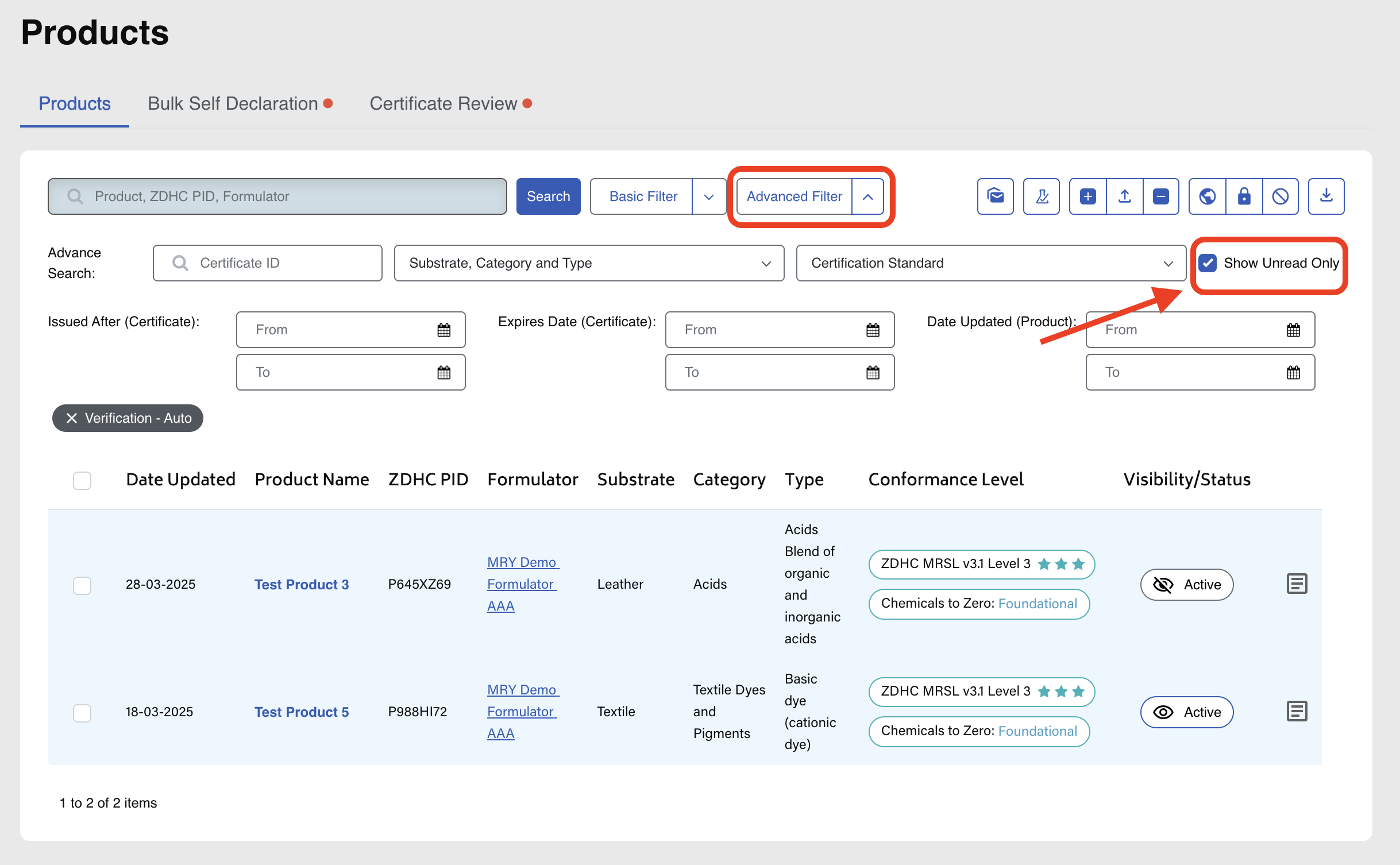Remove the Verification - Auto filter chip
Image resolution: width=1400 pixels, height=865 pixels.
click(x=71, y=418)
